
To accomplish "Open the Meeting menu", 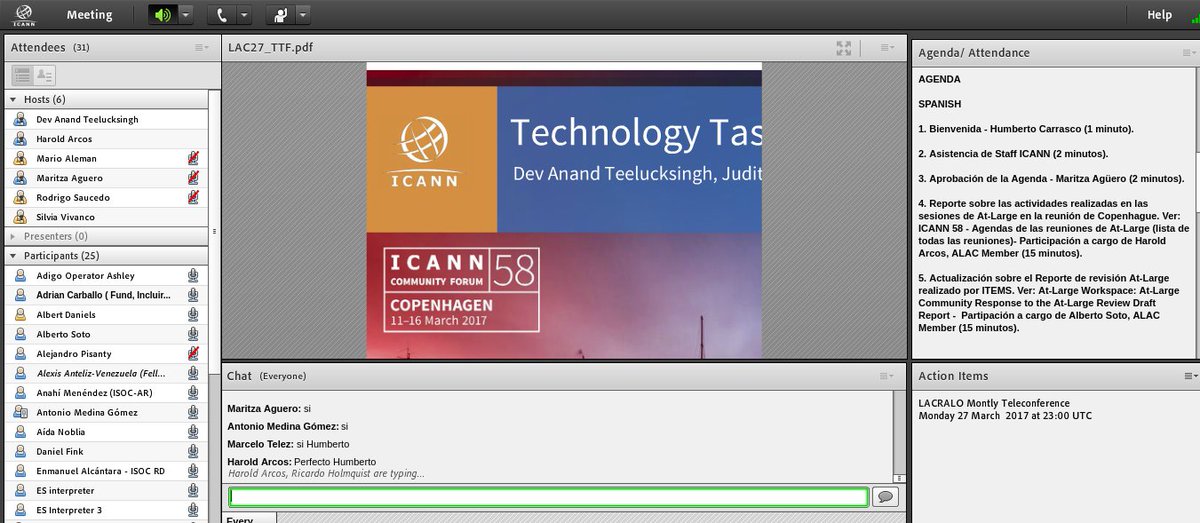I will coord(89,15).
